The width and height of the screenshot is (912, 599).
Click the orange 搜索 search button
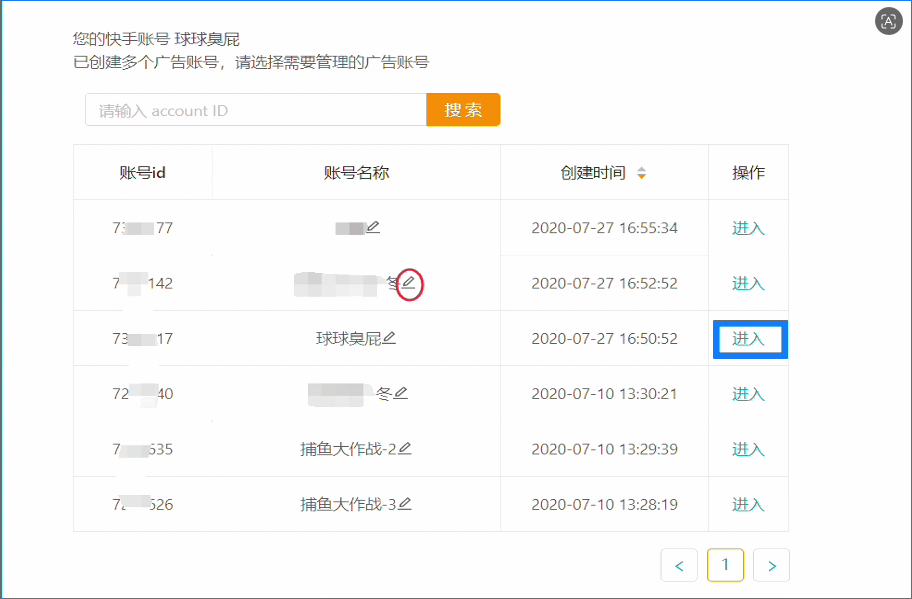click(x=463, y=110)
